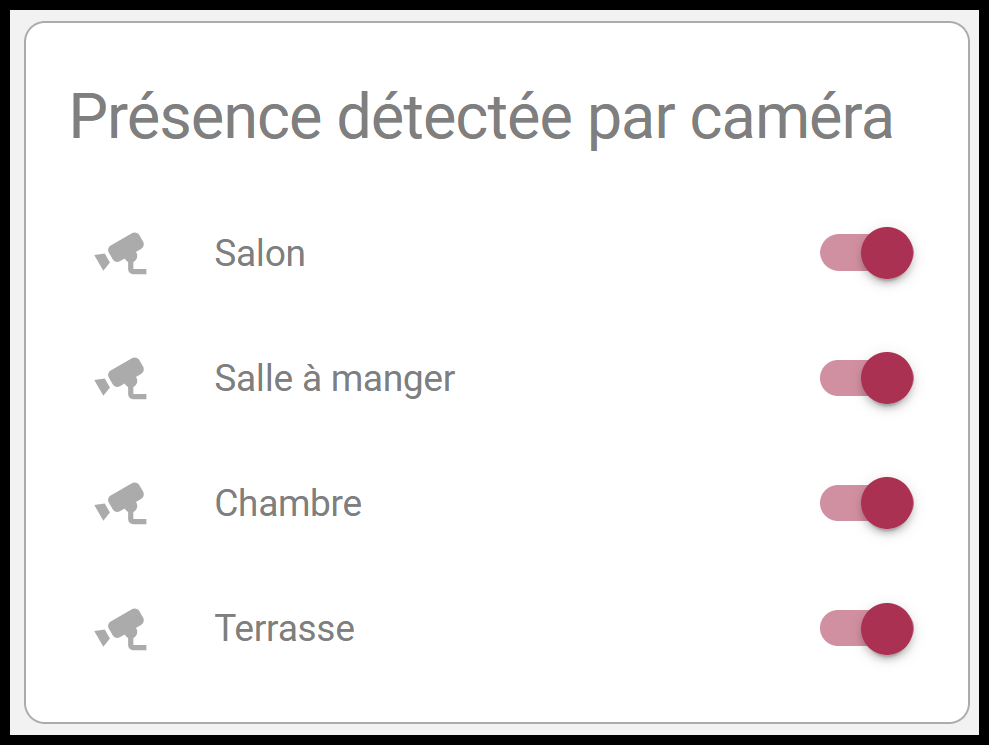This screenshot has width=989, height=745.
Task: Toggle off the Salon presence switch
Action: (867, 253)
